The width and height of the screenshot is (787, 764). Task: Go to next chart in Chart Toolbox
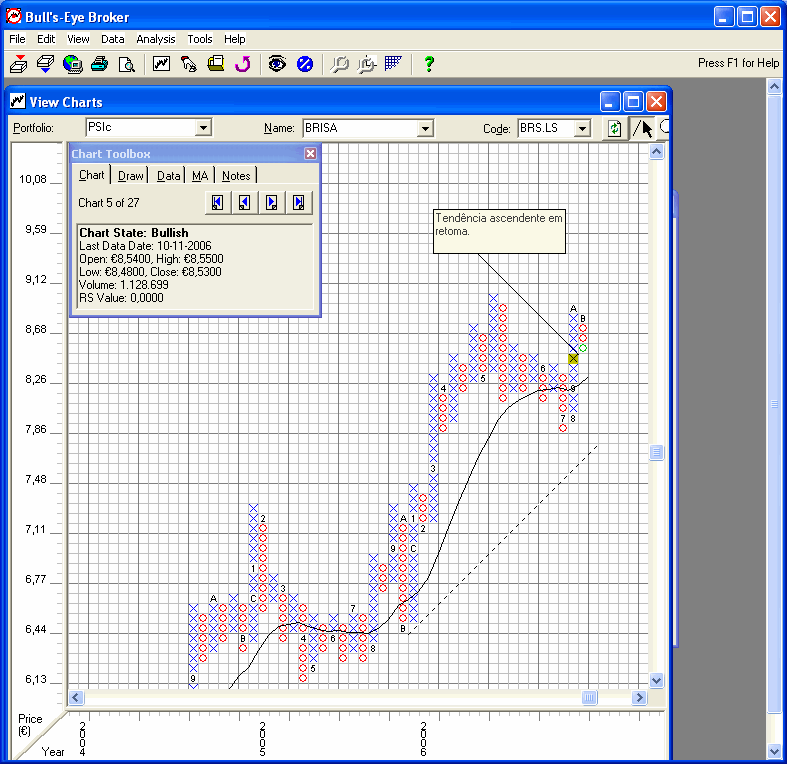point(271,203)
